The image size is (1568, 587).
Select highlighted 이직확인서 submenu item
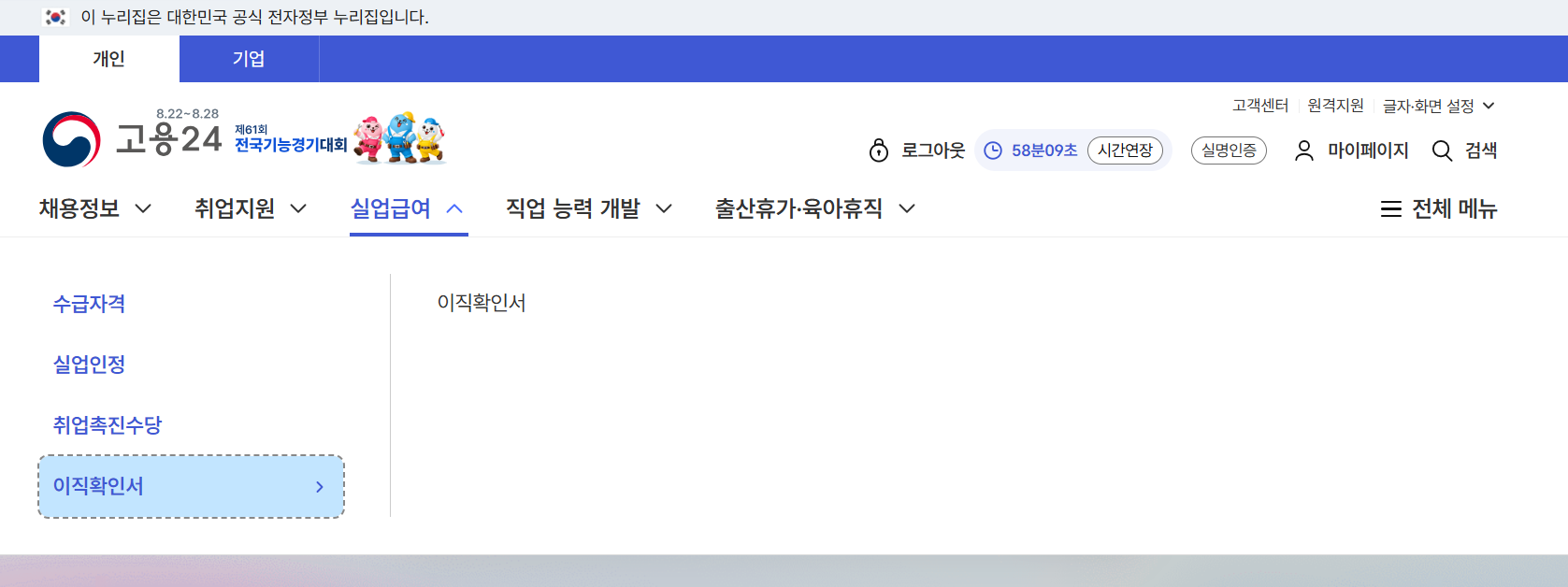tap(191, 487)
